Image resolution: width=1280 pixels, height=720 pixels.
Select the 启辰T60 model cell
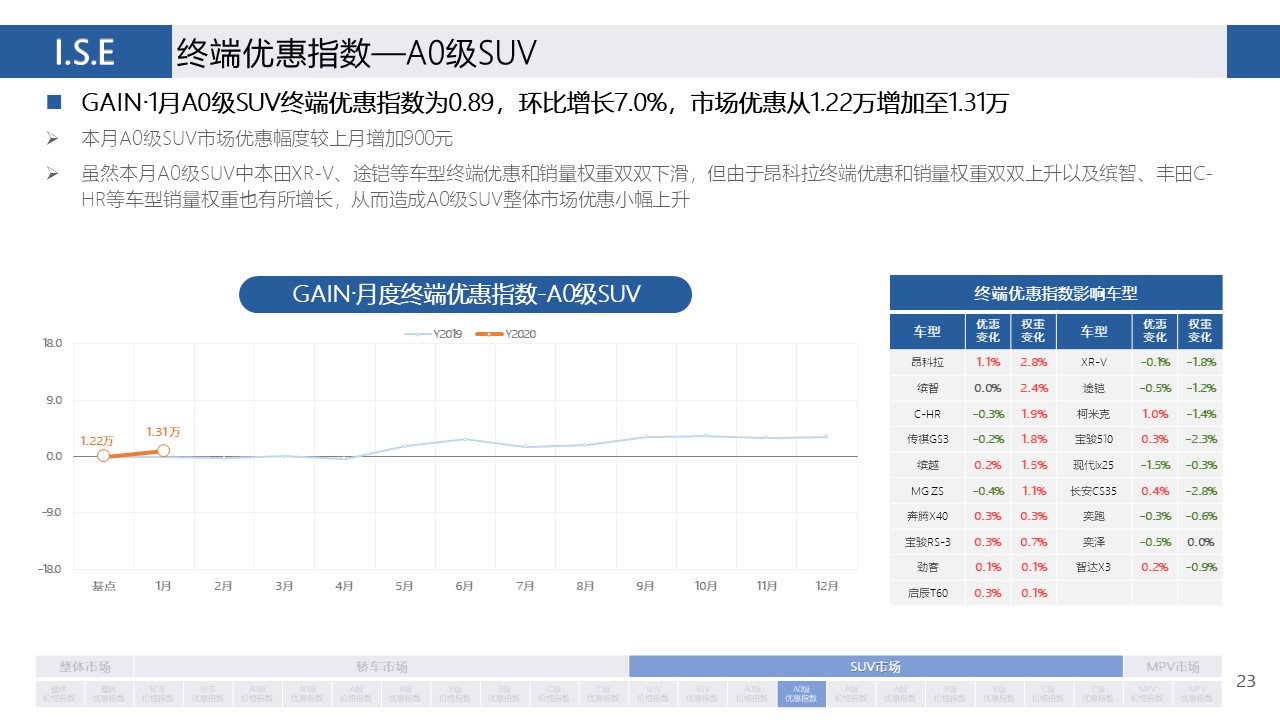pos(927,593)
